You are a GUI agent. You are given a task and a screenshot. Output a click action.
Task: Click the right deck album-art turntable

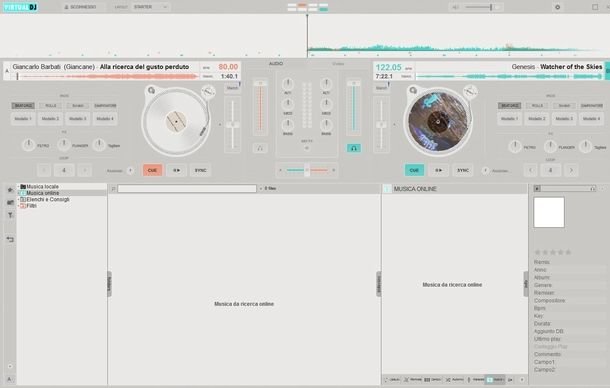pos(438,121)
